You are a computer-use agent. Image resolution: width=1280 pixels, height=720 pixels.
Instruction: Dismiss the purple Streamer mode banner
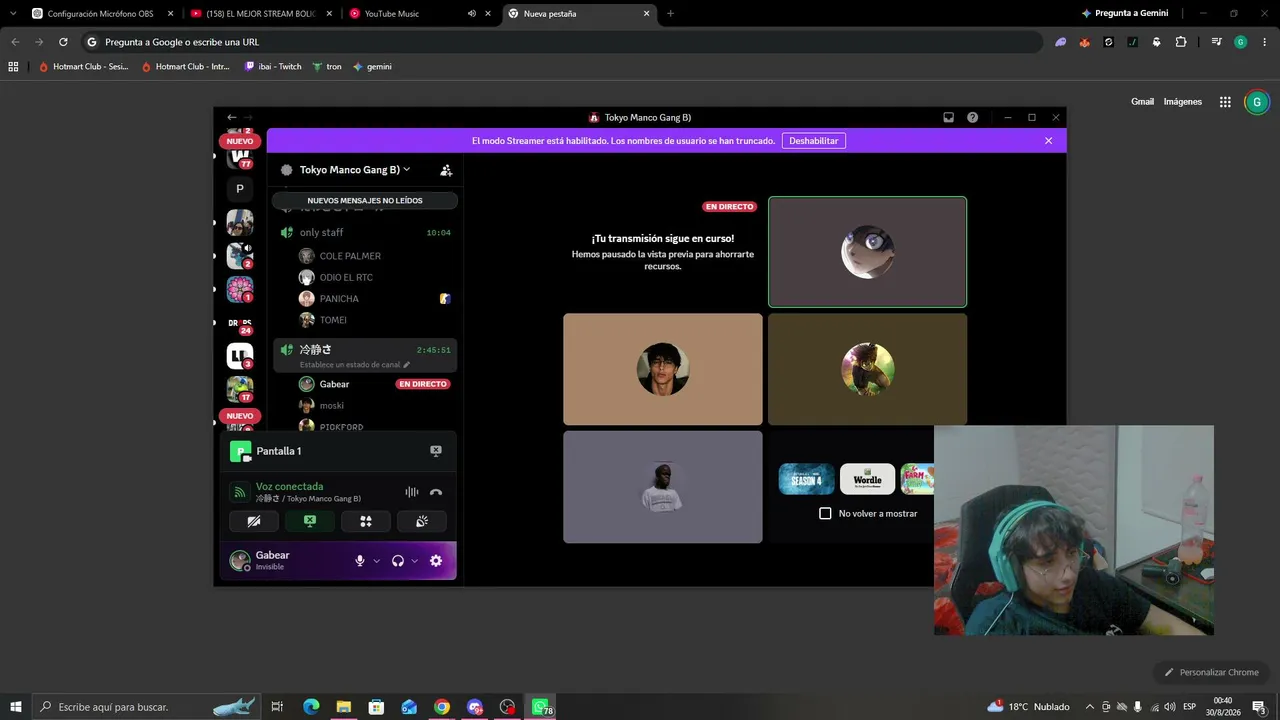point(1048,141)
